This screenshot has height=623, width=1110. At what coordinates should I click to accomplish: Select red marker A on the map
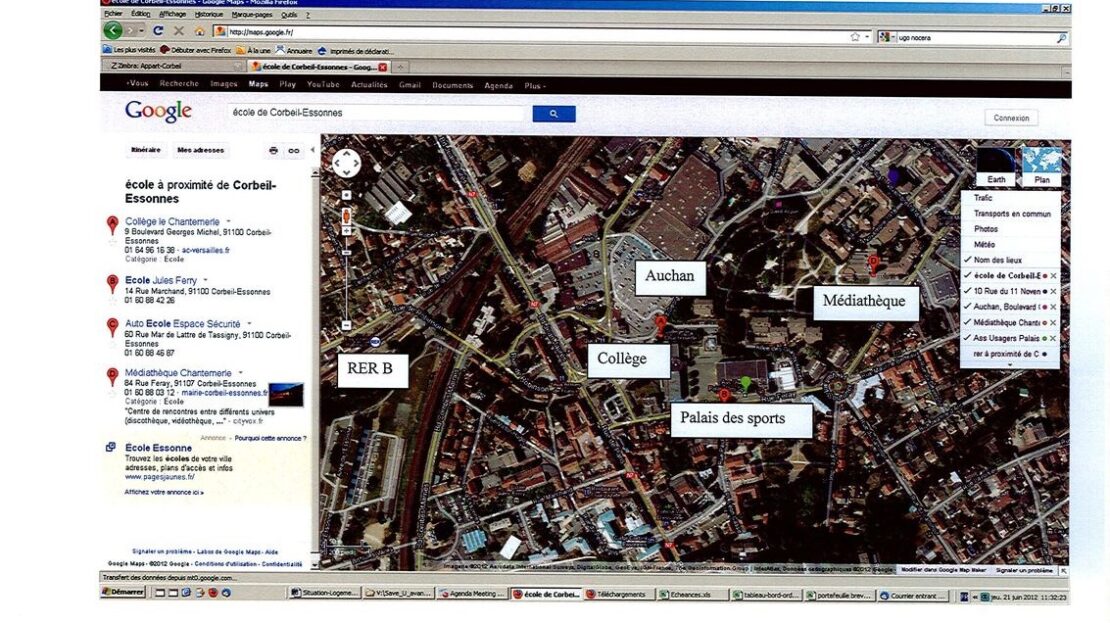click(x=660, y=325)
